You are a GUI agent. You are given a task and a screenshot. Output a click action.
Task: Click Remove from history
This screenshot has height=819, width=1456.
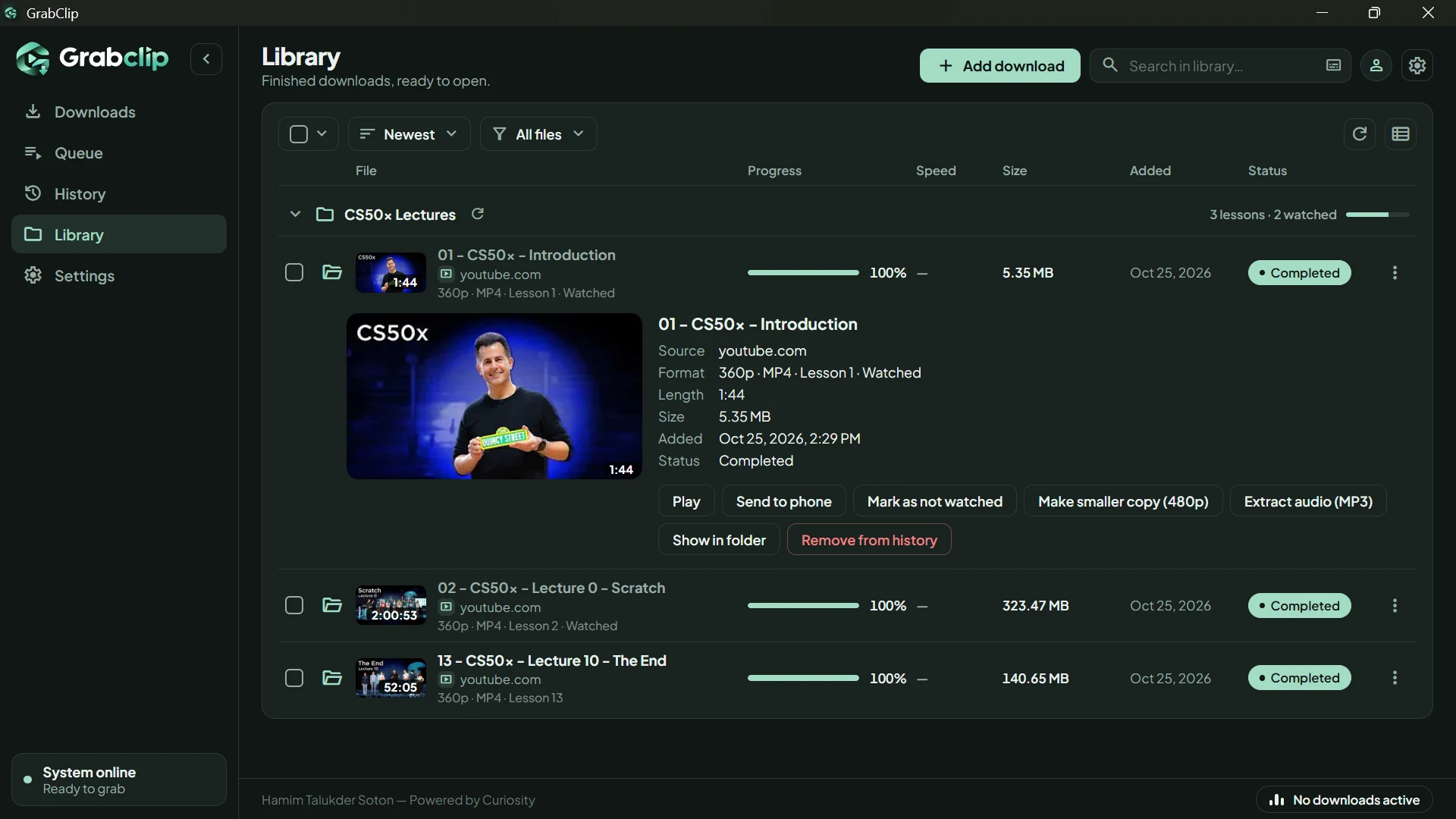(x=869, y=540)
